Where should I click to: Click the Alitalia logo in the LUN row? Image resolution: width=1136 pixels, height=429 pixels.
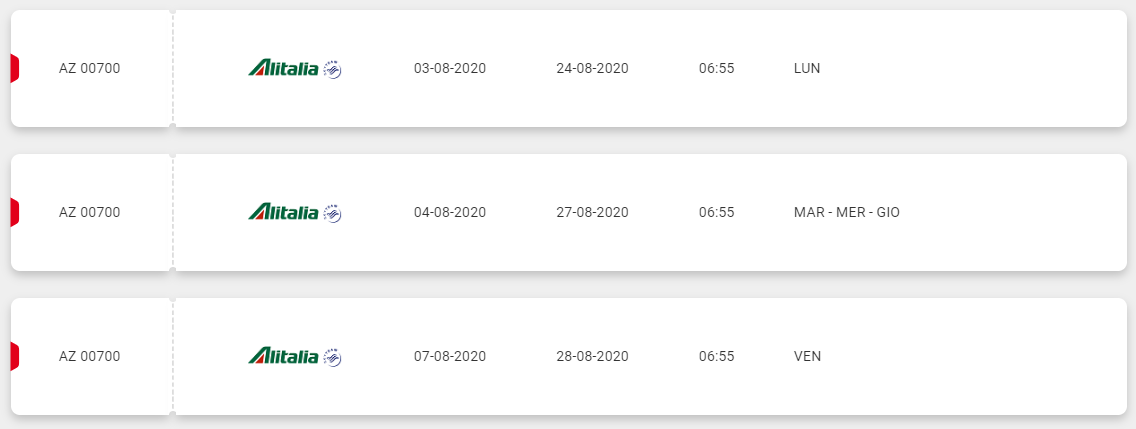coord(283,68)
